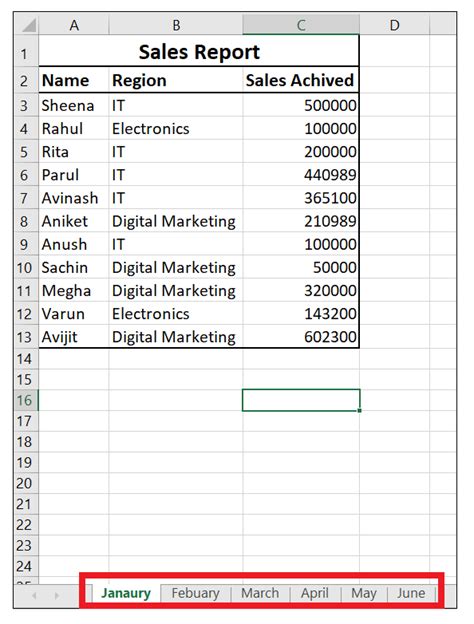Switch to the Febuary sheet tab
Viewport: 474px width, 624px height.
point(195,593)
